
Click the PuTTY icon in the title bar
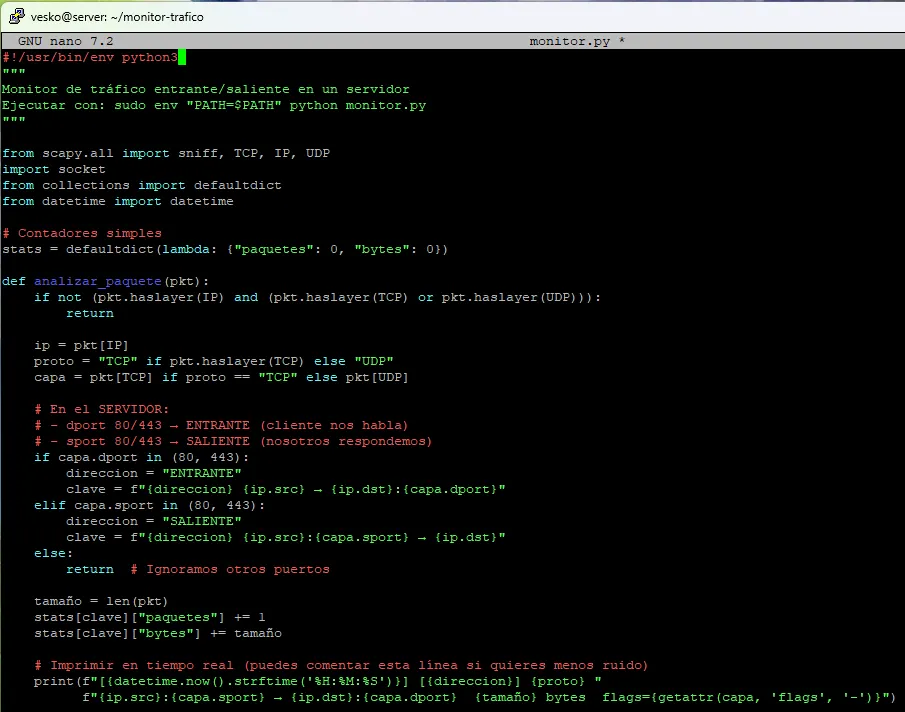point(17,16)
